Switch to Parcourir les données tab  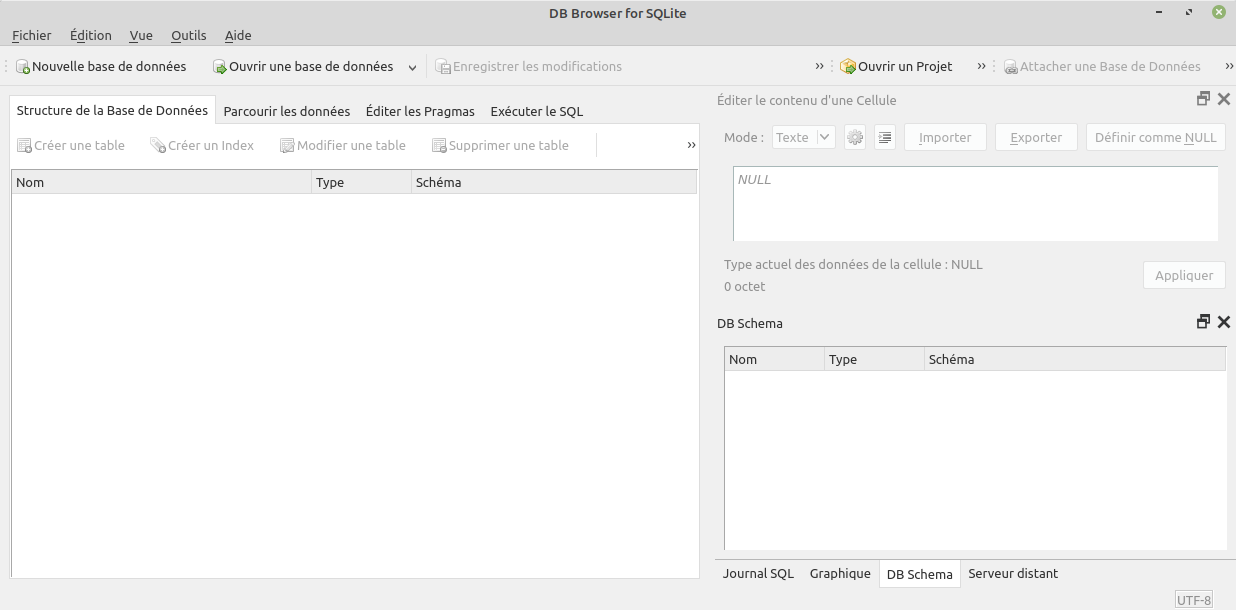click(287, 111)
